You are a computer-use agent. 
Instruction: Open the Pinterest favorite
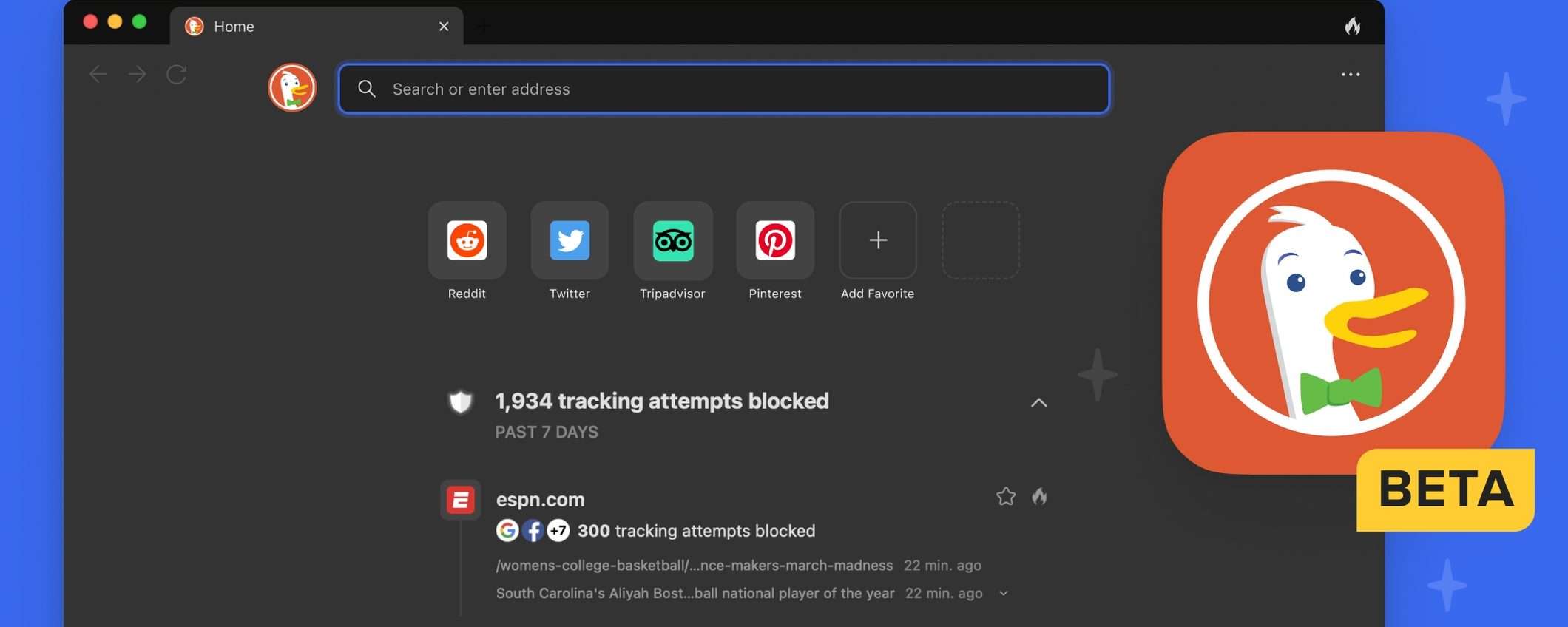tap(774, 240)
